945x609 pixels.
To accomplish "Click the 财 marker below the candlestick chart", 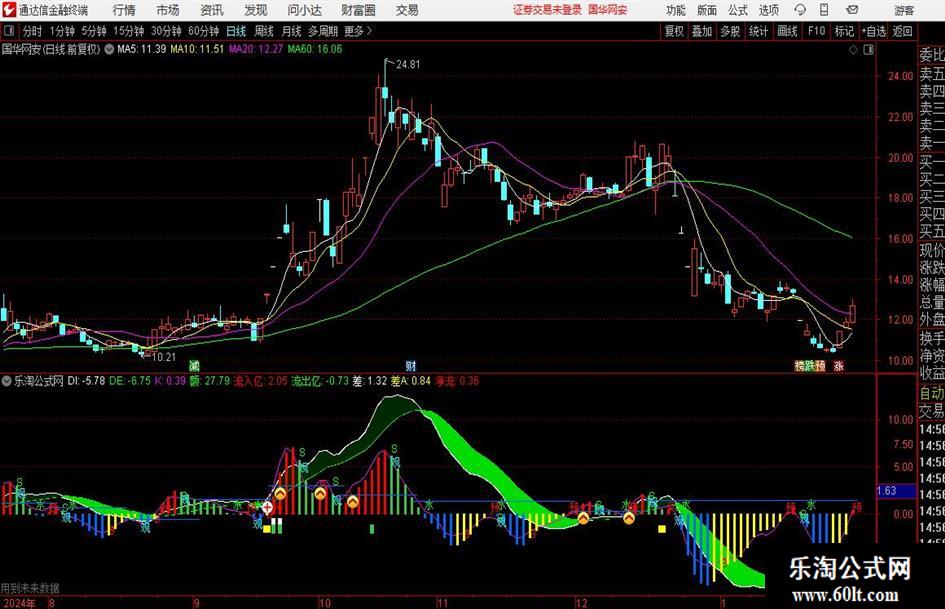I will [410, 365].
